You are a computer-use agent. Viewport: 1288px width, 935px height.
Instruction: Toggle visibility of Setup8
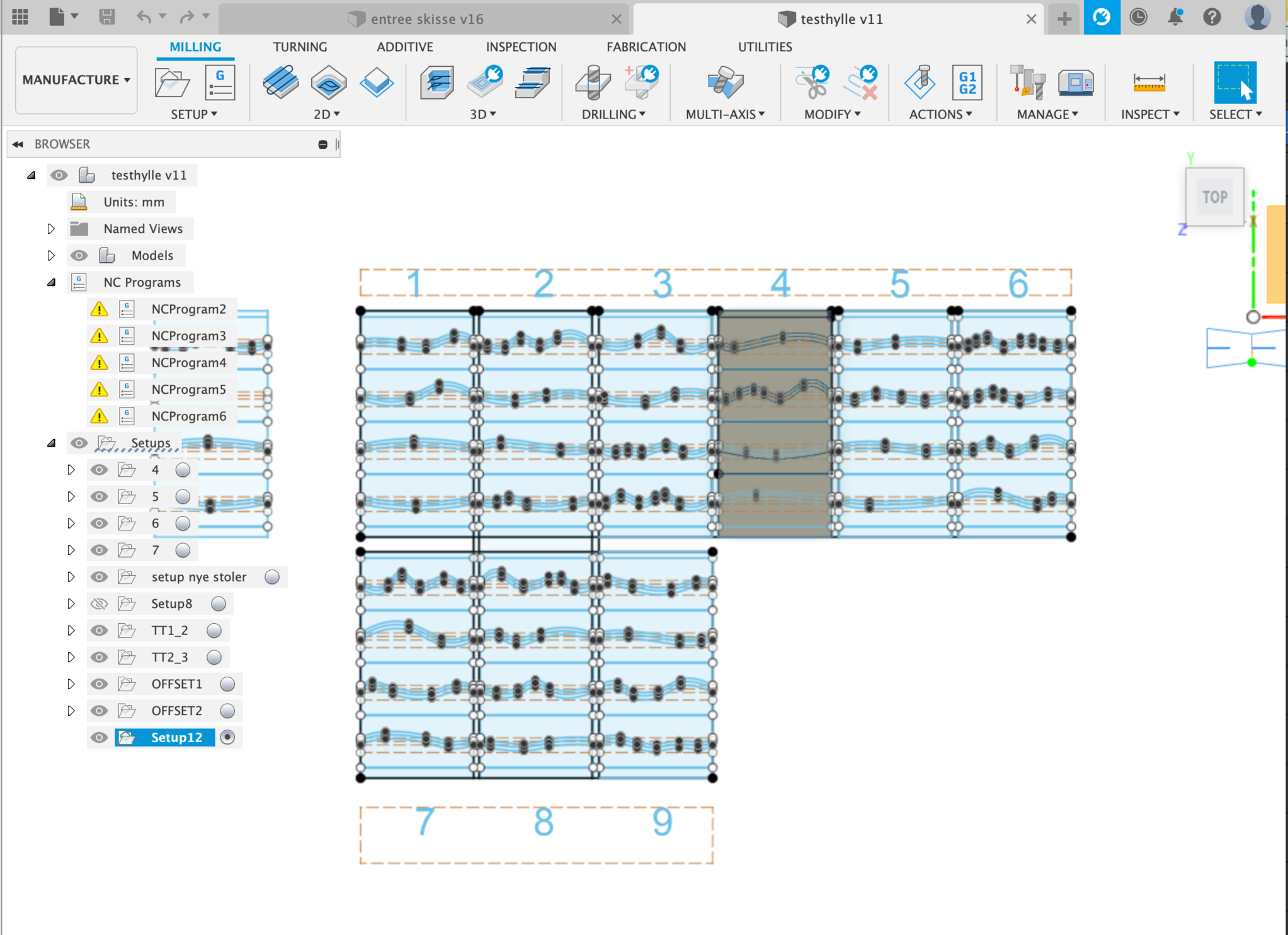[99, 604]
